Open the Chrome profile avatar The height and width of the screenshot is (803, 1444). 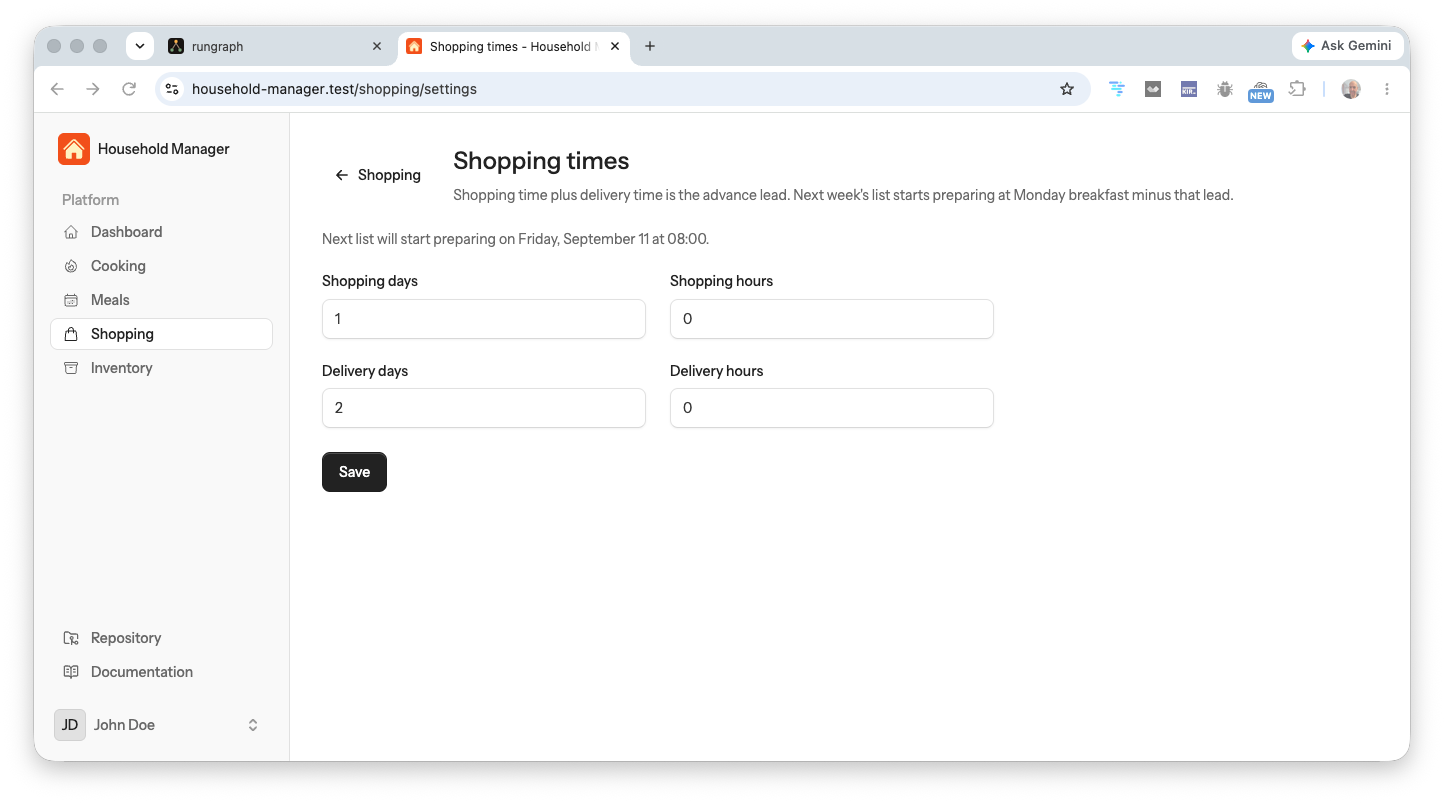(x=1351, y=89)
